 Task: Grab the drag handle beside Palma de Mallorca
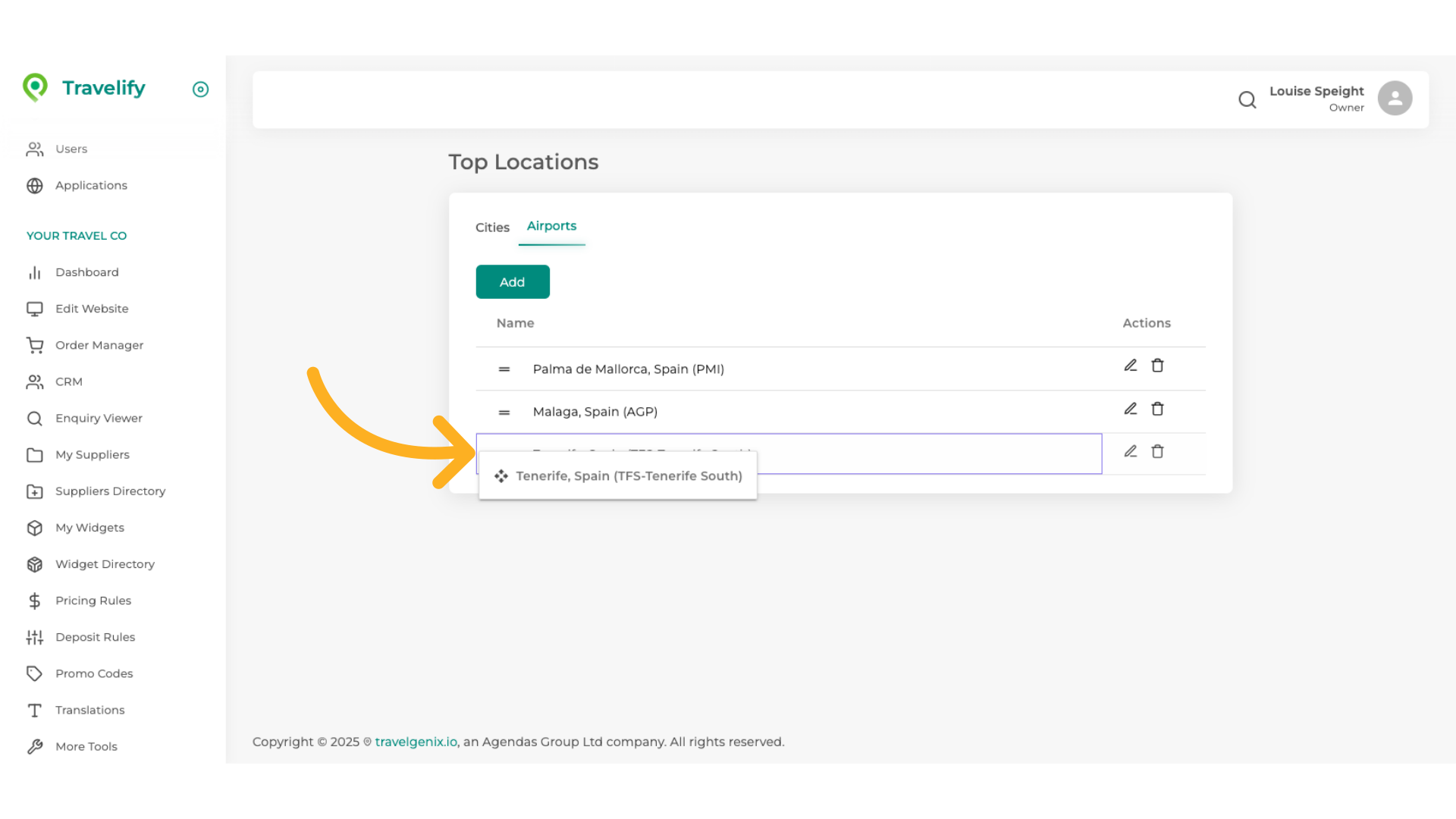tap(504, 369)
